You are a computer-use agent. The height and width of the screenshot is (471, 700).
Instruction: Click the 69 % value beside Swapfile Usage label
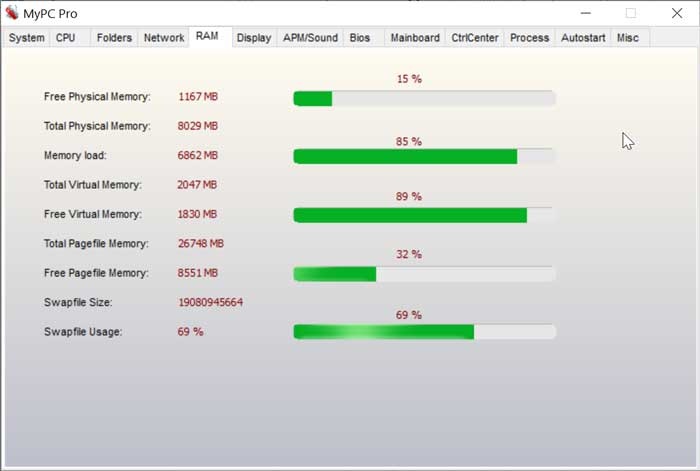(191, 332)
